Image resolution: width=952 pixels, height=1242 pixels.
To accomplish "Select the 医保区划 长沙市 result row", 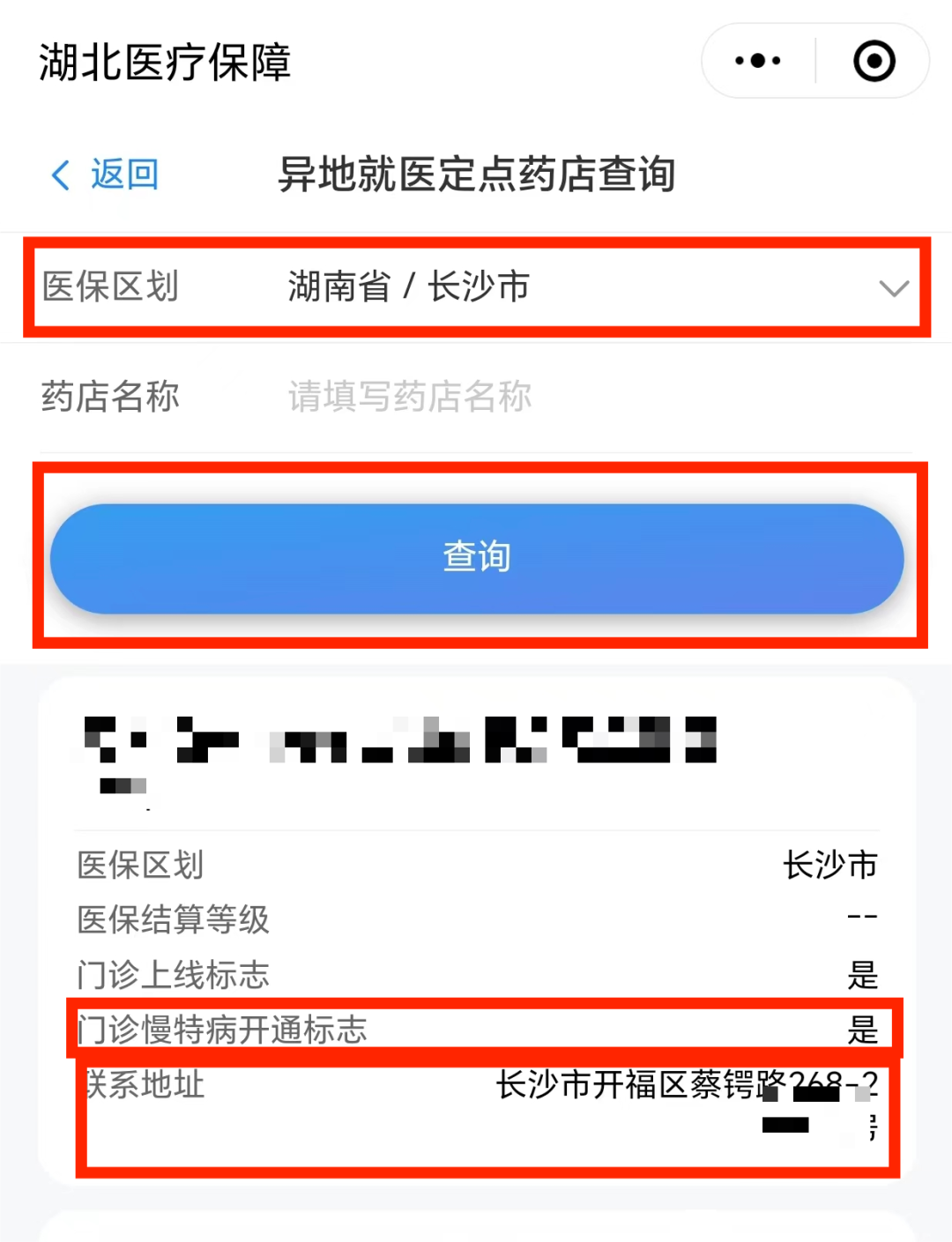I will [x=477, y=865].
